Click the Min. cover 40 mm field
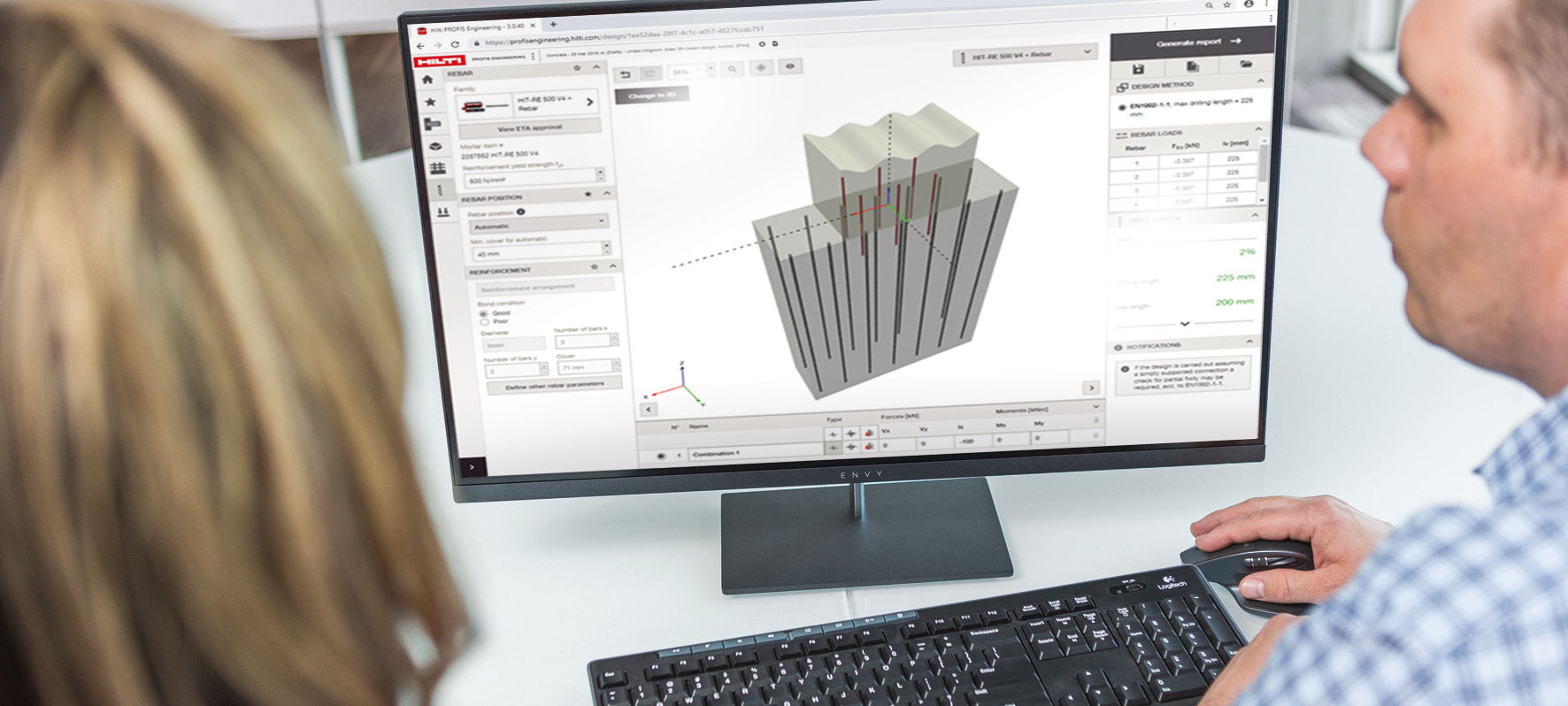 pyautogui.click(x=541, y=252)
